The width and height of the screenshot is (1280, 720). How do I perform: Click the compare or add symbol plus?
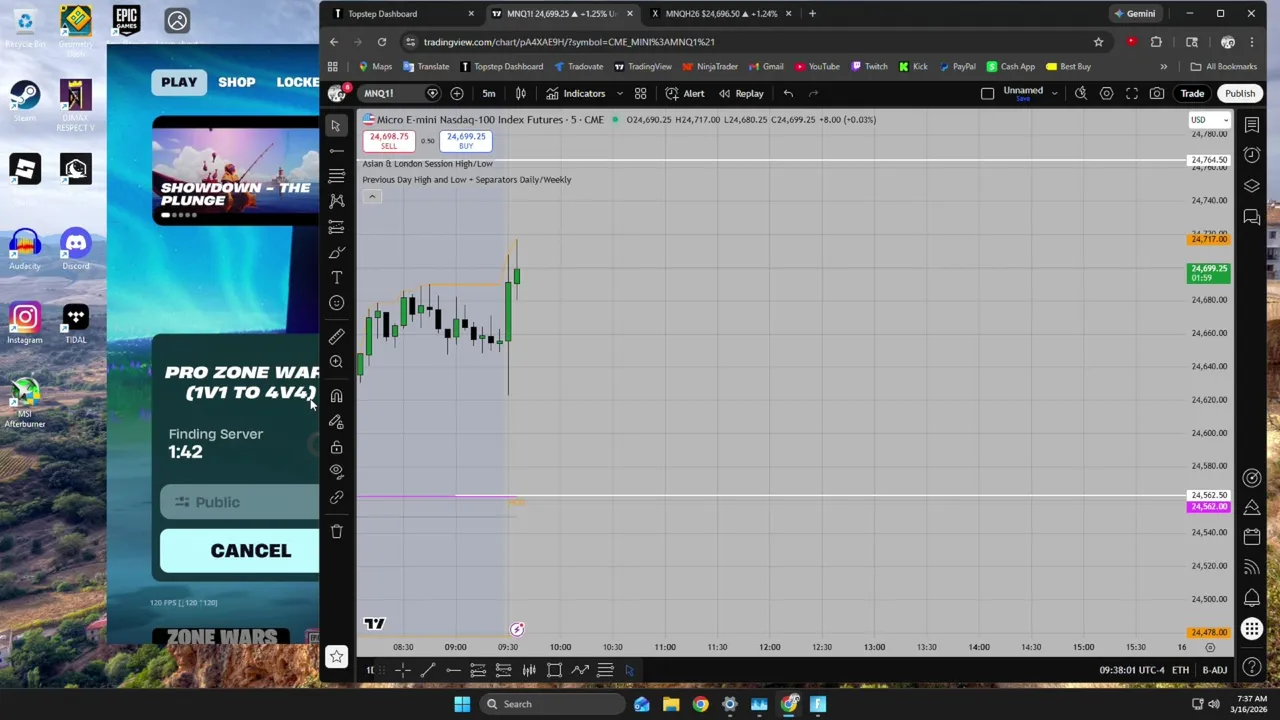(457, 93)
